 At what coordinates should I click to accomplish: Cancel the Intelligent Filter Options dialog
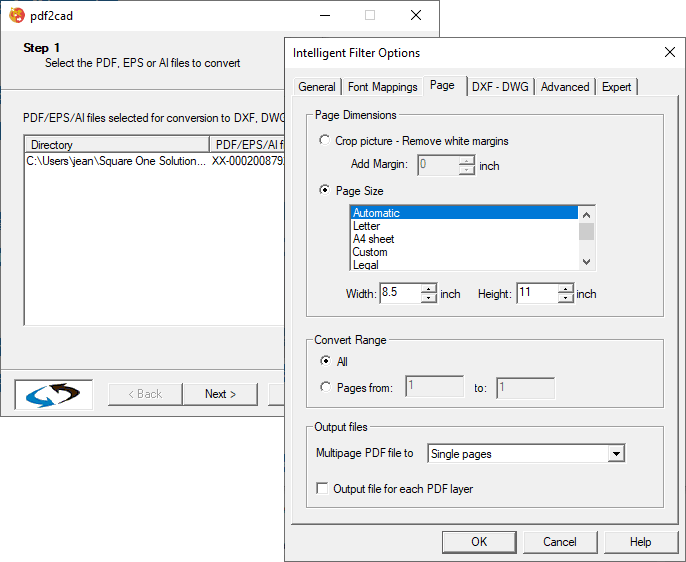click(x=560, y=542)
